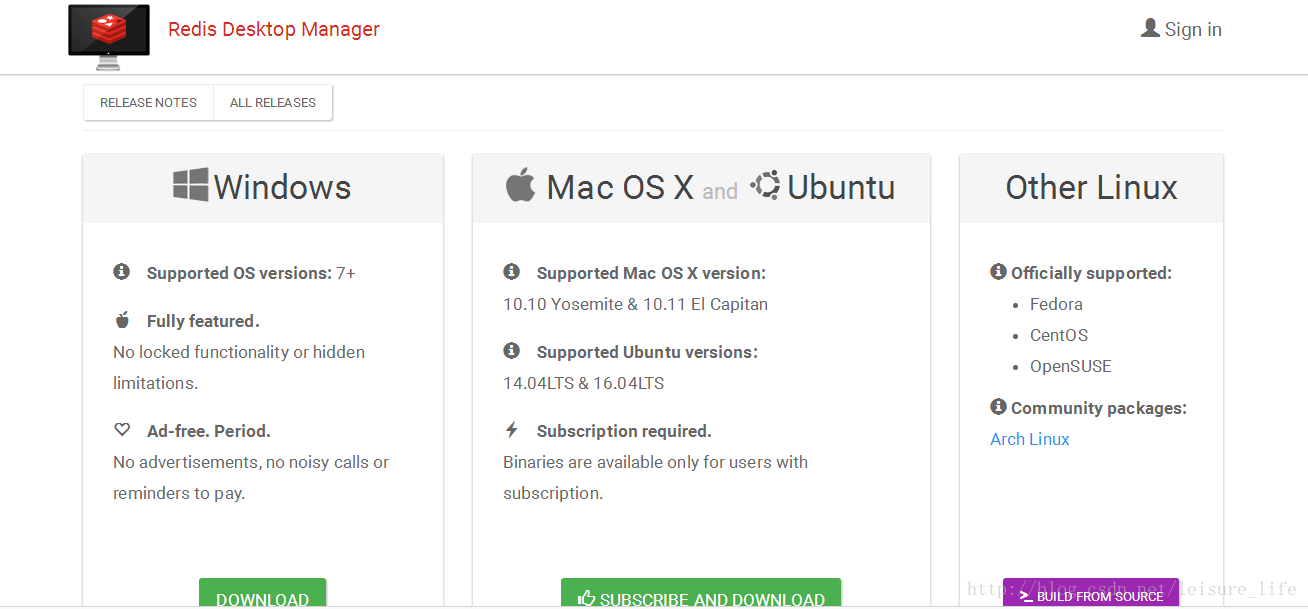Click the OpenSUSE list item

1070,366
